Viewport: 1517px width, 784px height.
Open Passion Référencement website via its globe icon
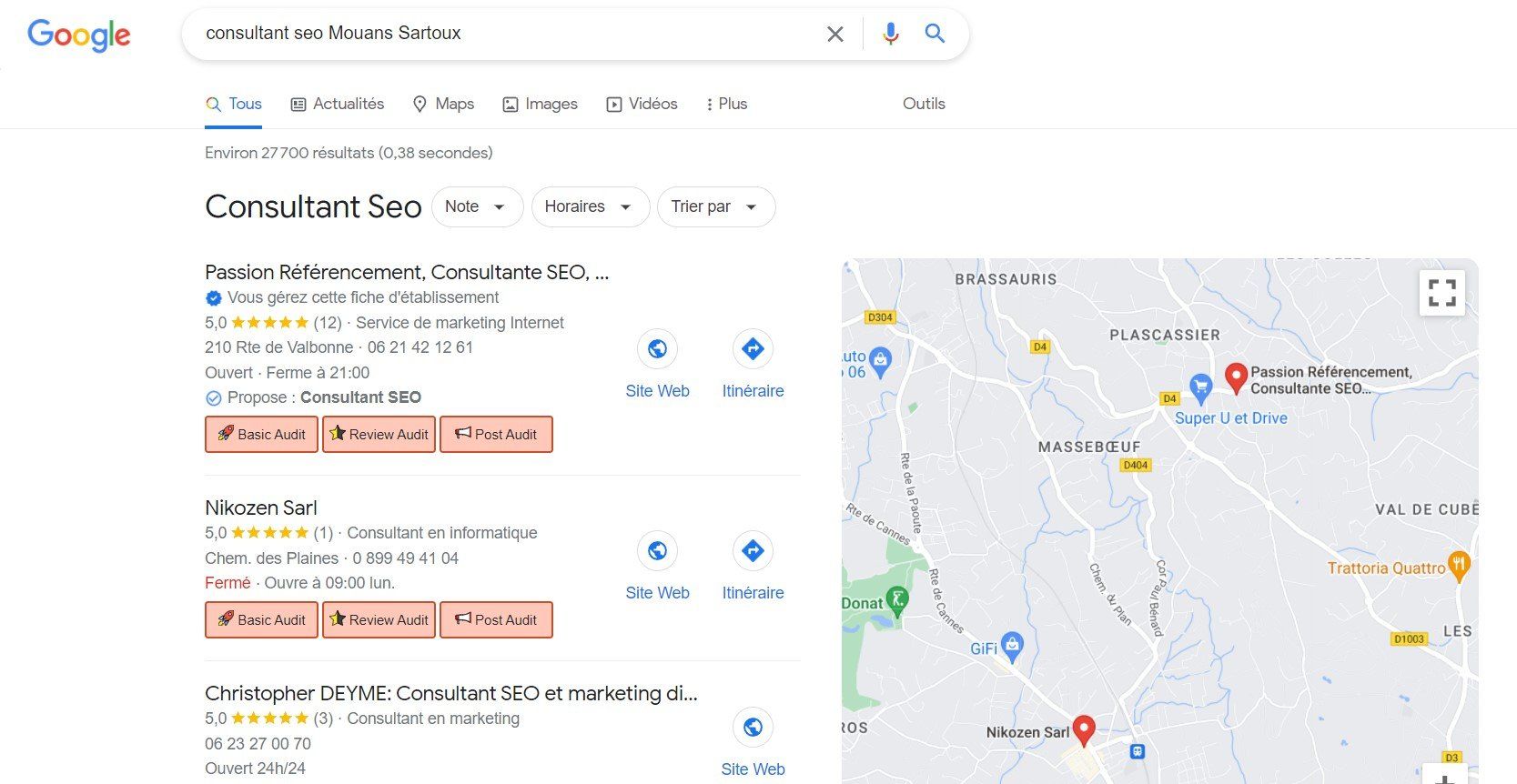pyautogui.click(x=657, y=348)
